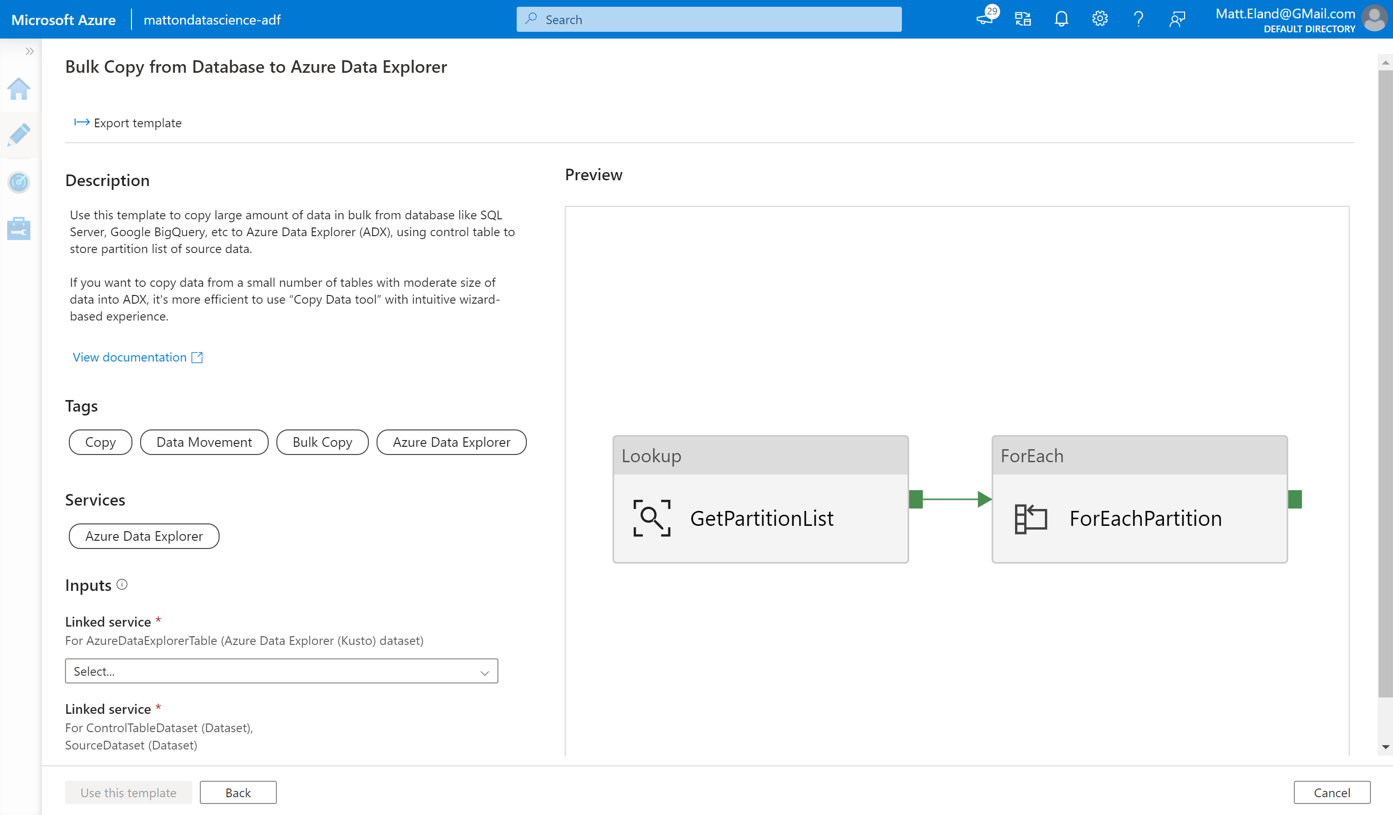Select the Azure Data Explorer tag under Tags
Screen dimensions: 1393x815
[451, 442]
